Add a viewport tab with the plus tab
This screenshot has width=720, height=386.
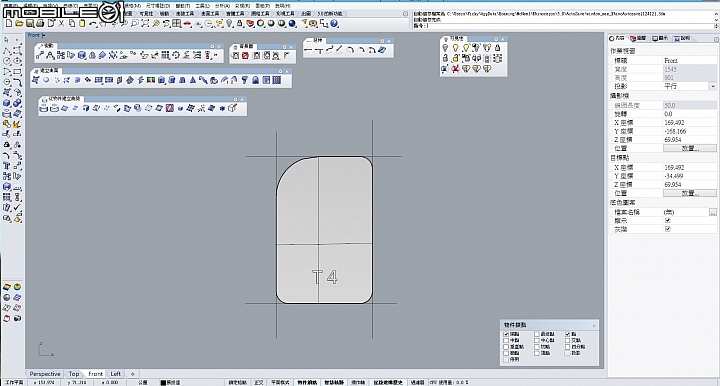[133, 374]
